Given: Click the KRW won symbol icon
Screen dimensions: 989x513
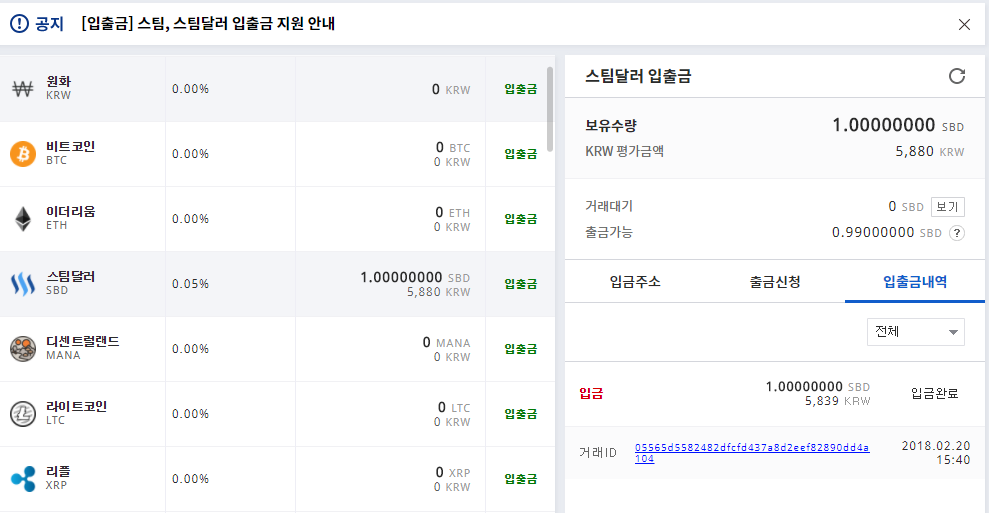Looking at the screenshot, I should point(23,89).
